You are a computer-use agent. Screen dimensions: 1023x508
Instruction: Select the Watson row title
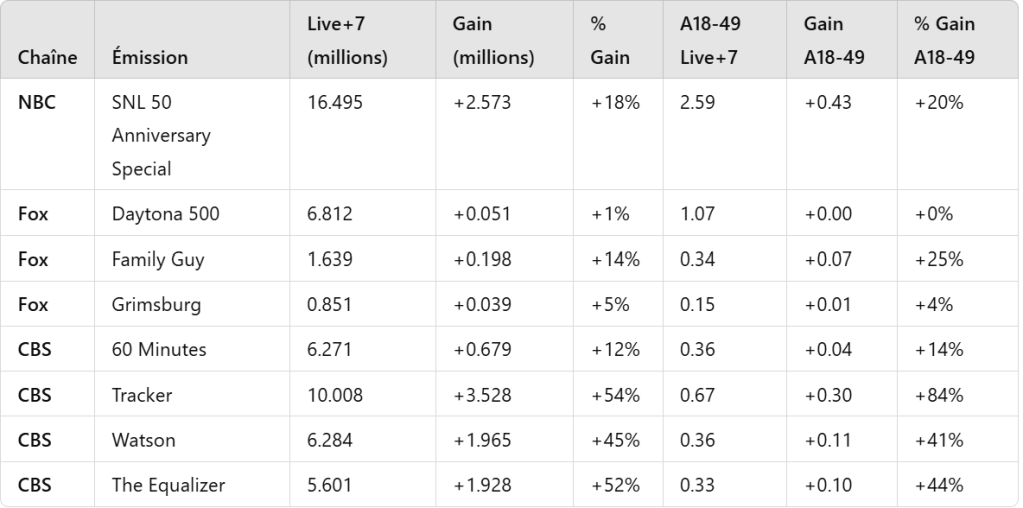pos(143,440)
